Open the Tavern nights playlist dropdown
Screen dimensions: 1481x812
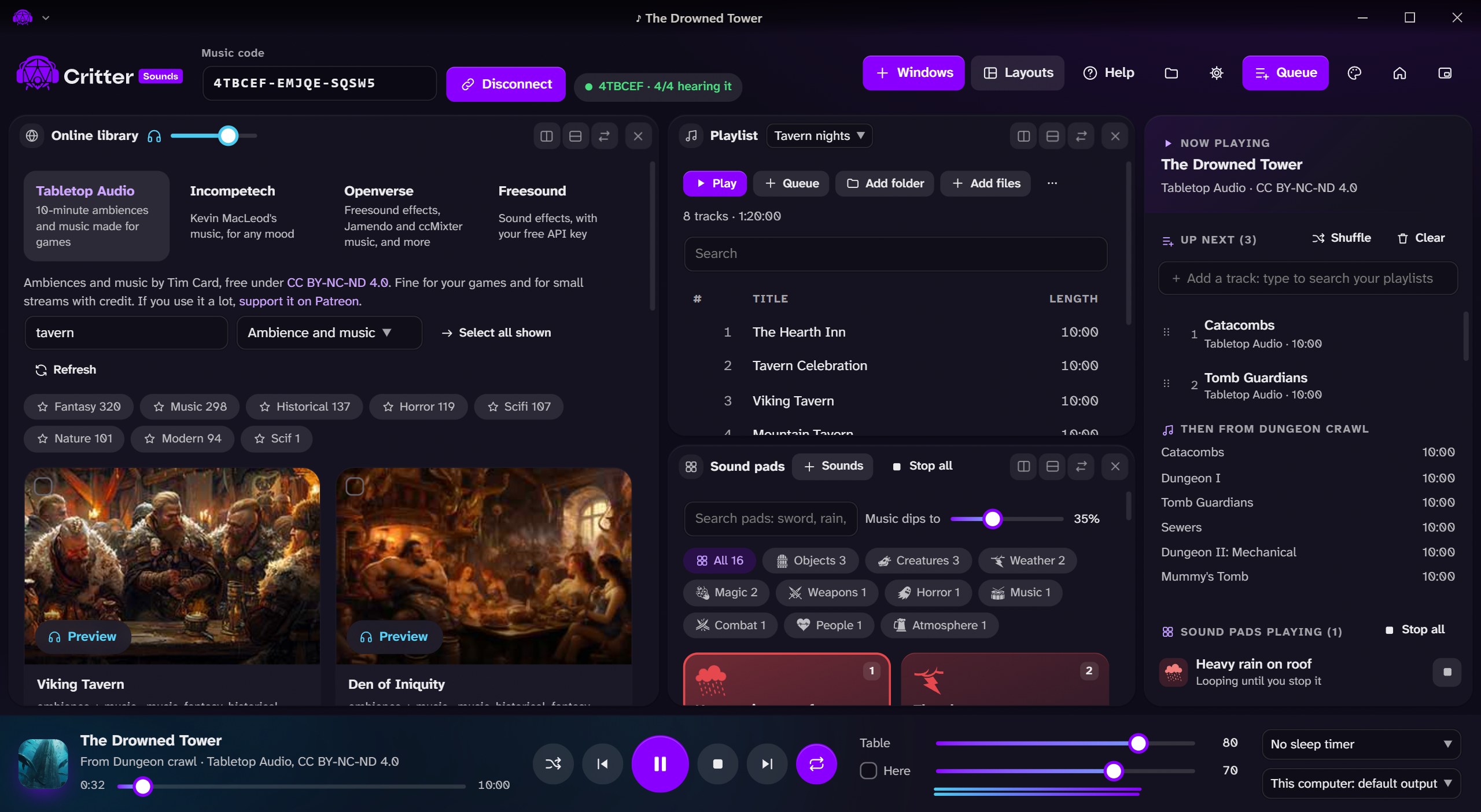[819, 136]
